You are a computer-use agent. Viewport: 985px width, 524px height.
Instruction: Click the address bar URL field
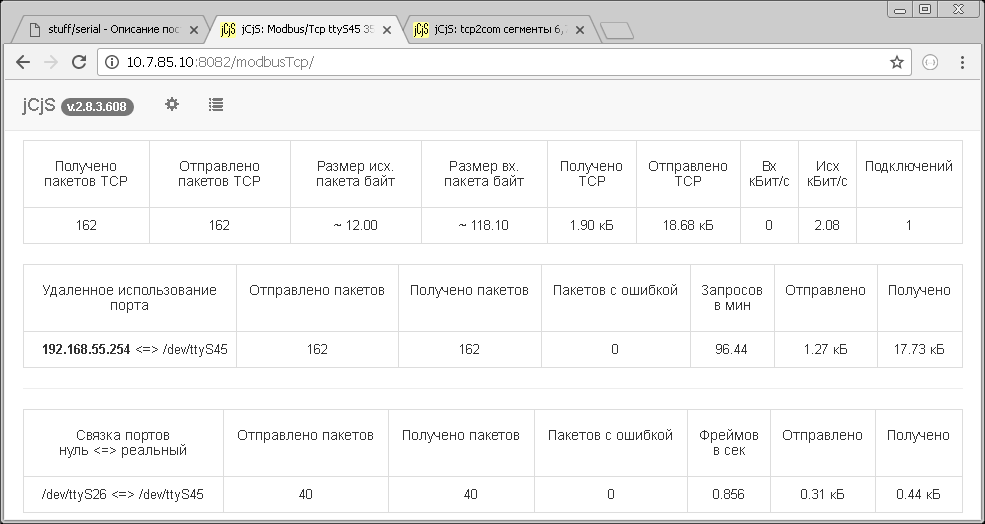point(500,62)
